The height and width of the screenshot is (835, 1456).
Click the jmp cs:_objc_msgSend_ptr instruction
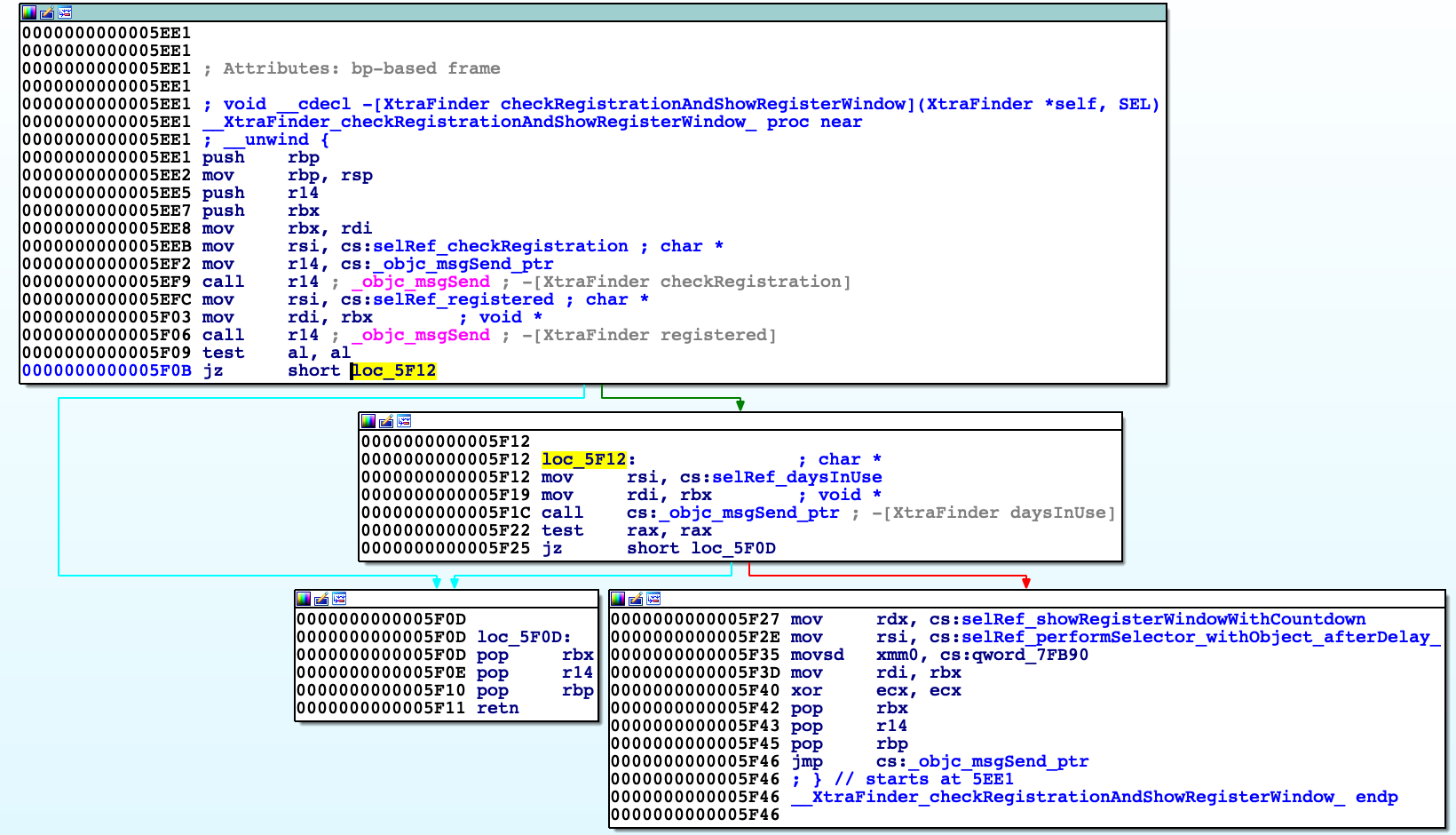tap(939, 761)
